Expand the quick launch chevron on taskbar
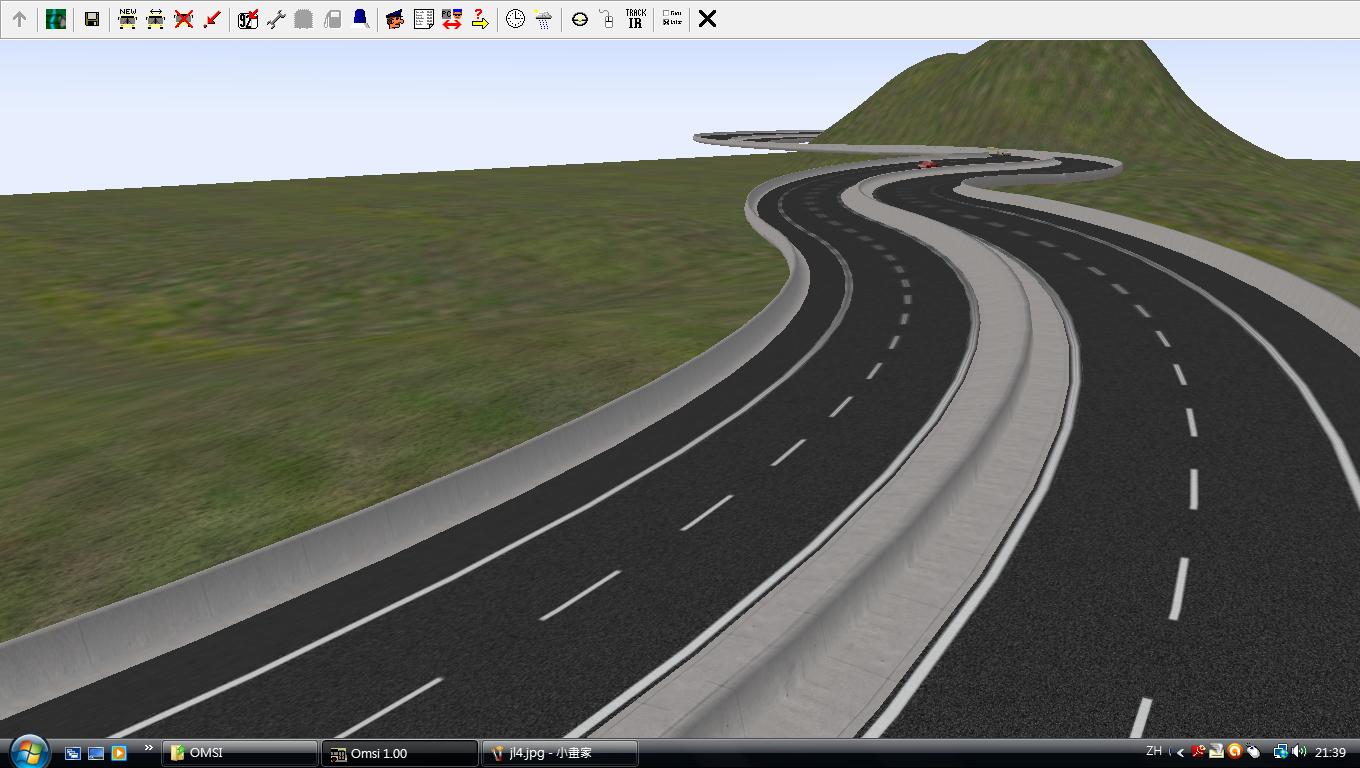 click(x=149, y=748)
